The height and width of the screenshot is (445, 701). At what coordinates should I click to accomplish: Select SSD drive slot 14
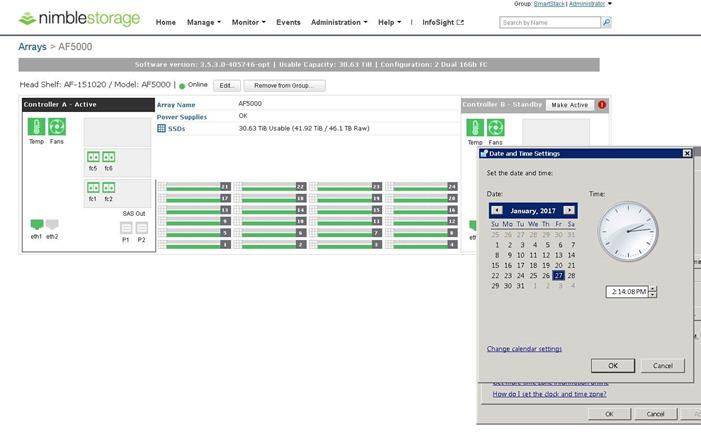pyautogui.click(x=270, y=210)
